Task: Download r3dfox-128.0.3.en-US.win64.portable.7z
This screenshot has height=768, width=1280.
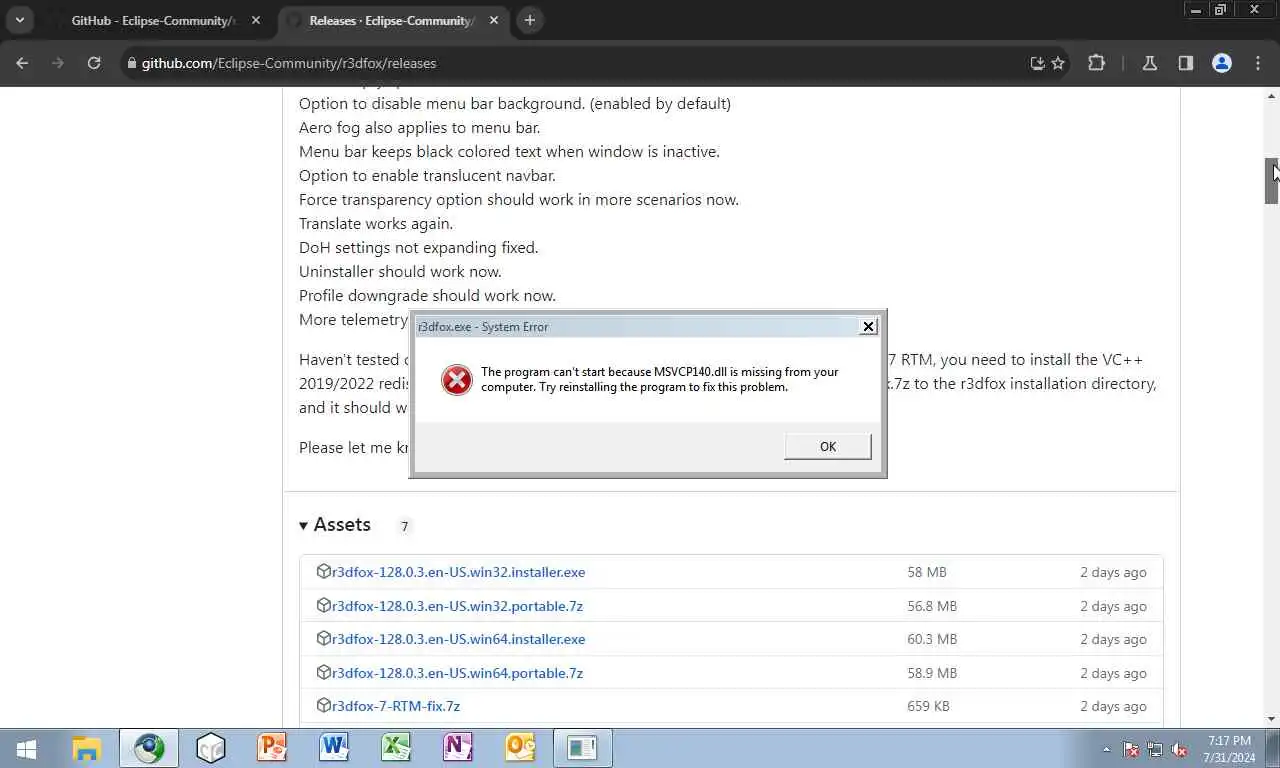Action: pyautogui.click(x=457, y=673)
